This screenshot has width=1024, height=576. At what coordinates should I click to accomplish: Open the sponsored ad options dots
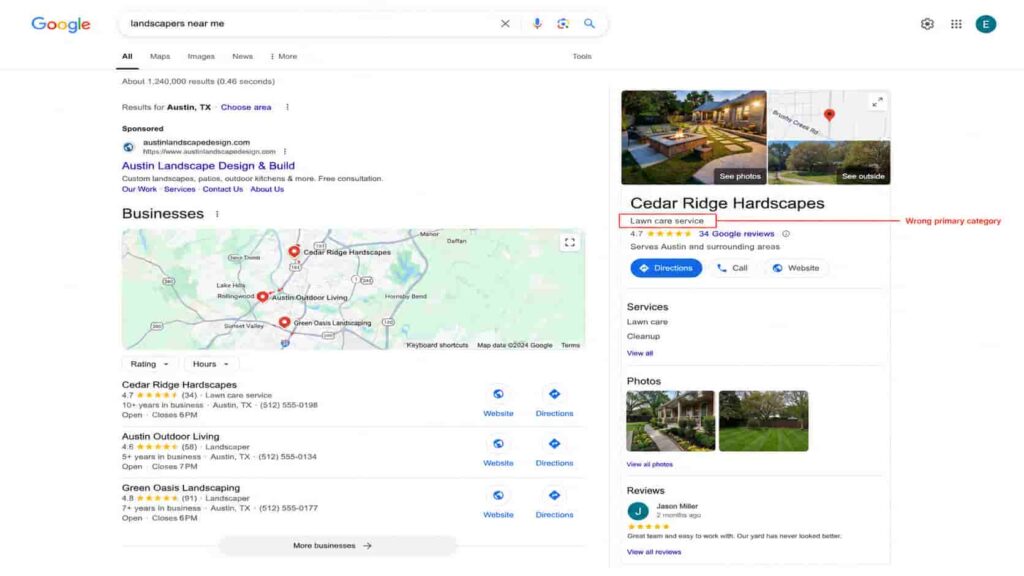pyautogui.click(x=285, y=152)
